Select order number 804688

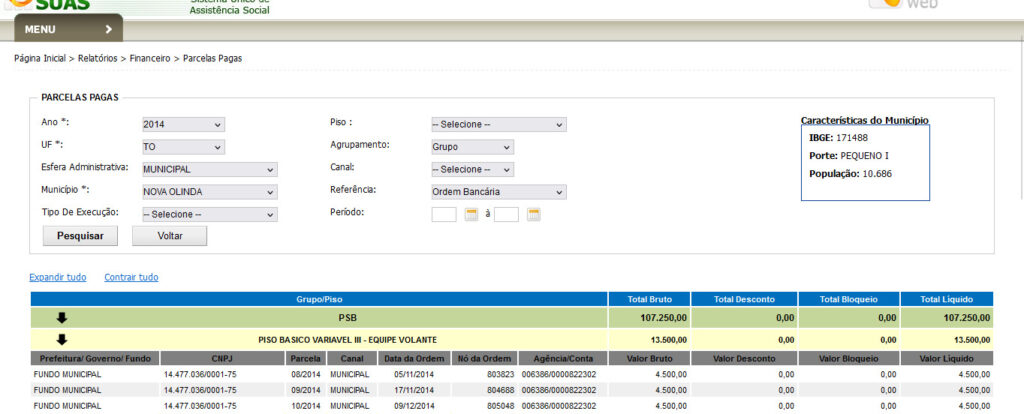tap(500, 390)
